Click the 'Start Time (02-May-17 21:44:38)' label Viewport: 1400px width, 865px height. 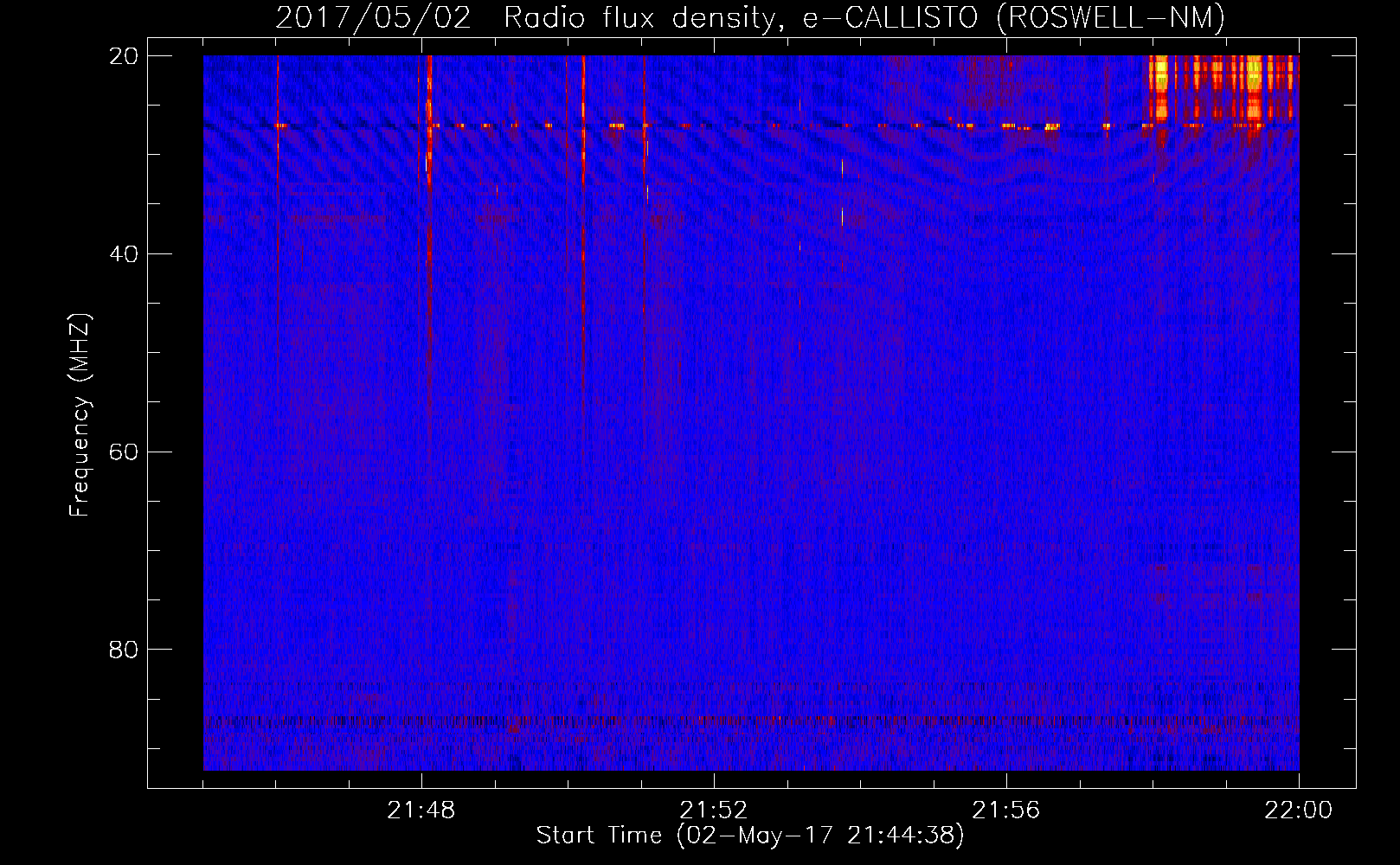coord(750,835)
